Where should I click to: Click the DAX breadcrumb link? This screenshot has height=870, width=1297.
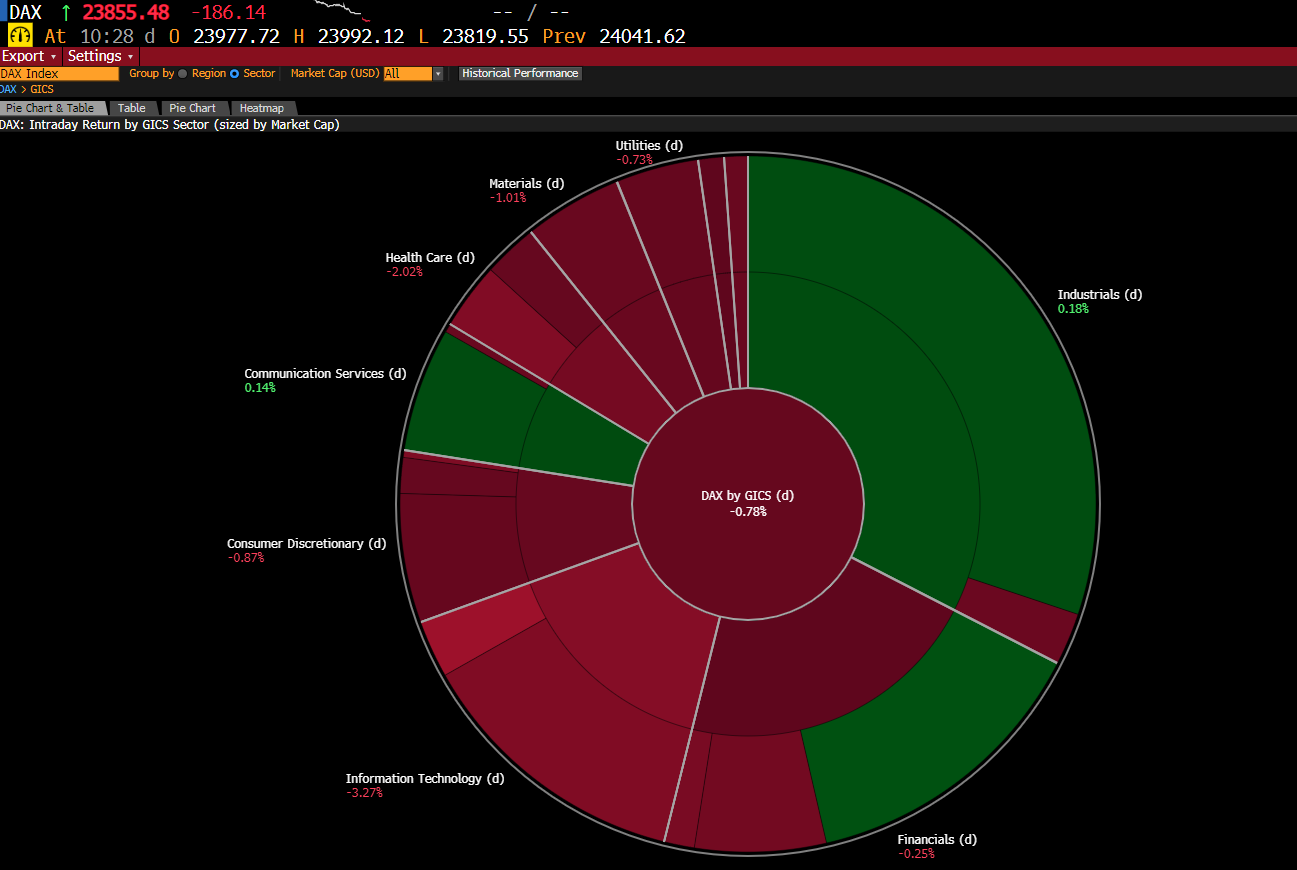pos(7,90)
